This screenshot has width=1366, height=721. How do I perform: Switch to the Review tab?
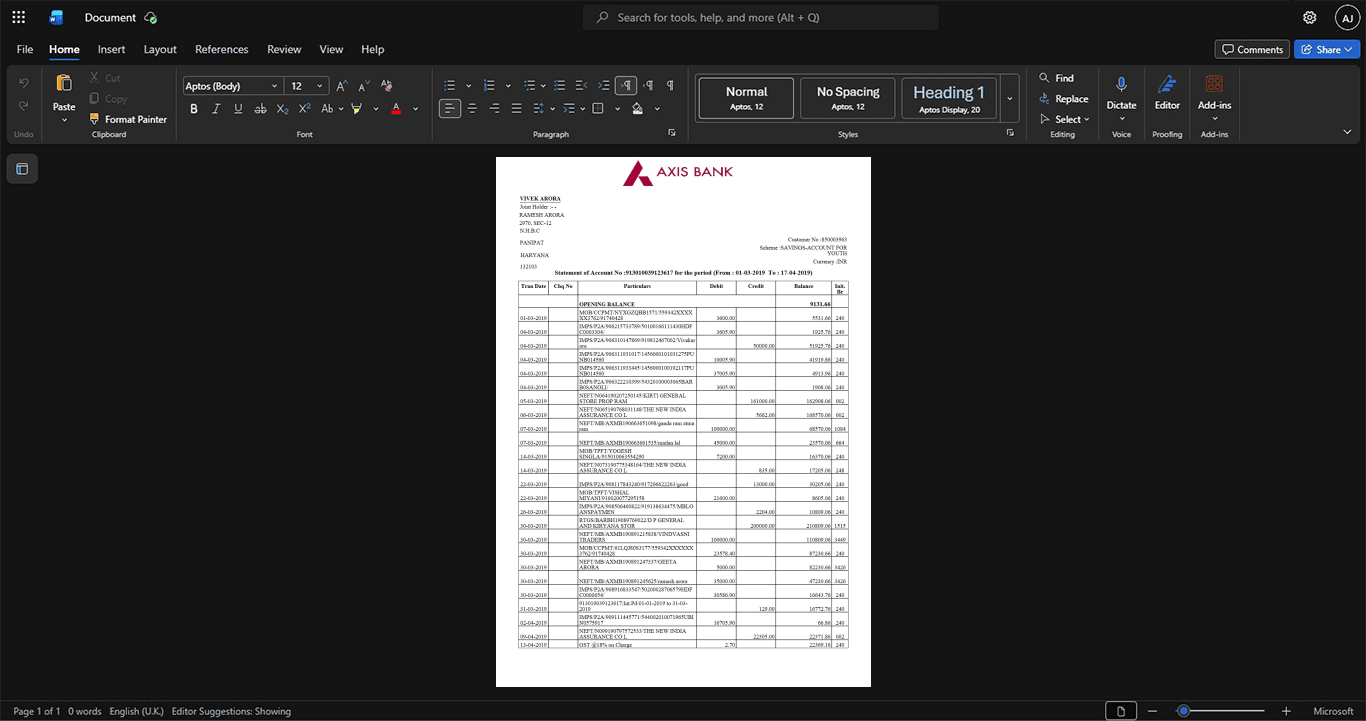[x=284, y=49]
